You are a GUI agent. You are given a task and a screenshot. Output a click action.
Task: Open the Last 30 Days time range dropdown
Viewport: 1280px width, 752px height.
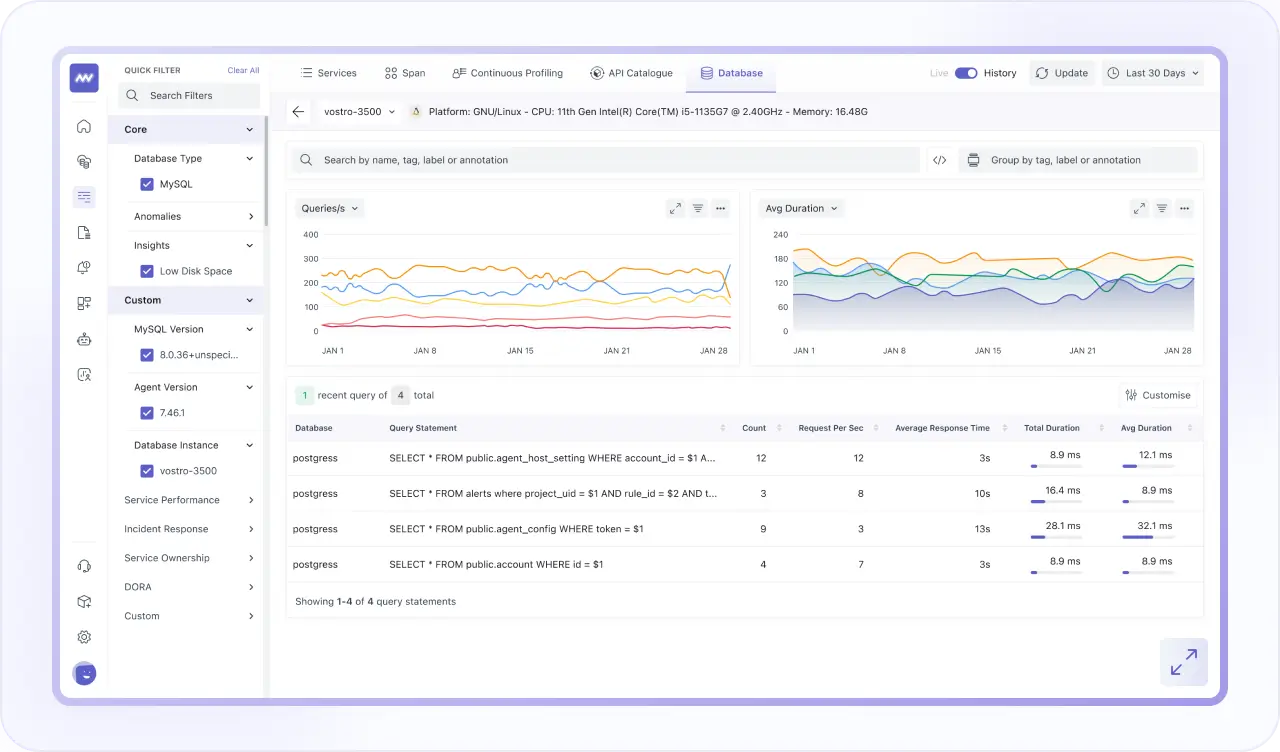coord(1152,72)
